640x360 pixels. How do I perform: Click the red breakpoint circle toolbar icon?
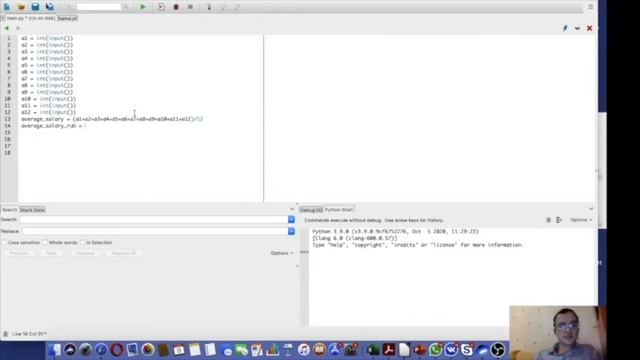(x=176, y=7)
